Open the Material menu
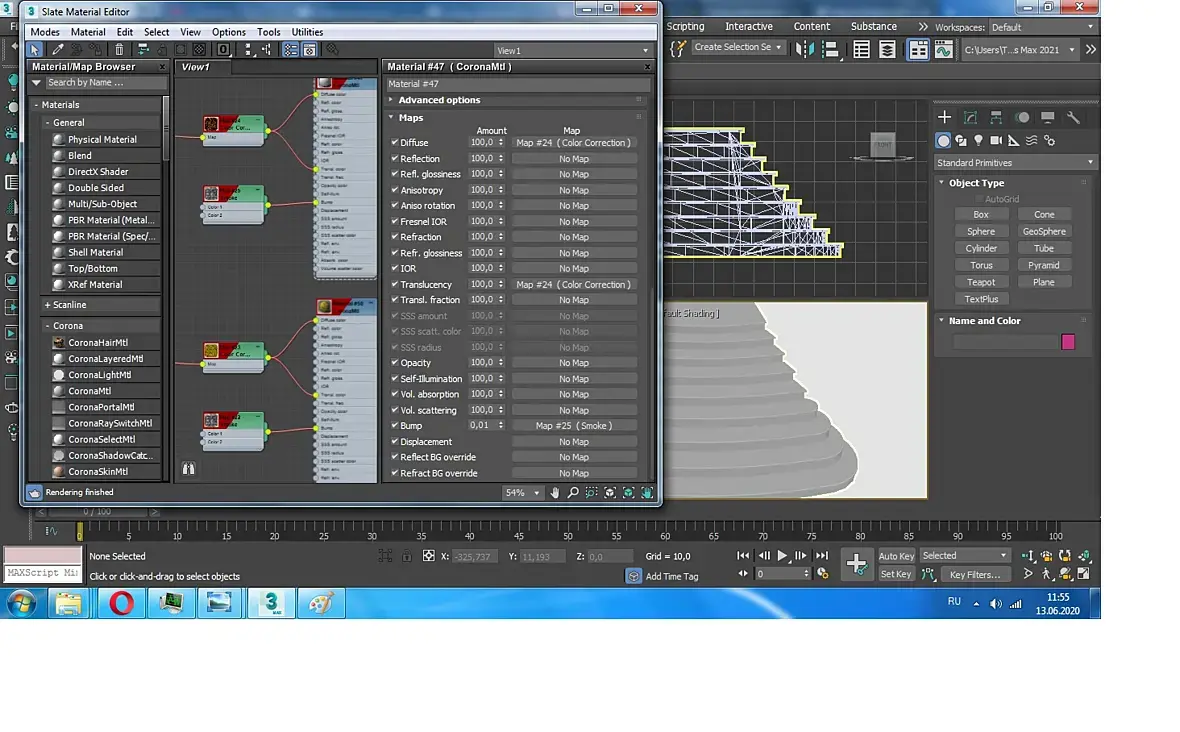This screenshot has width=1180, height=732. click(88, 32)
